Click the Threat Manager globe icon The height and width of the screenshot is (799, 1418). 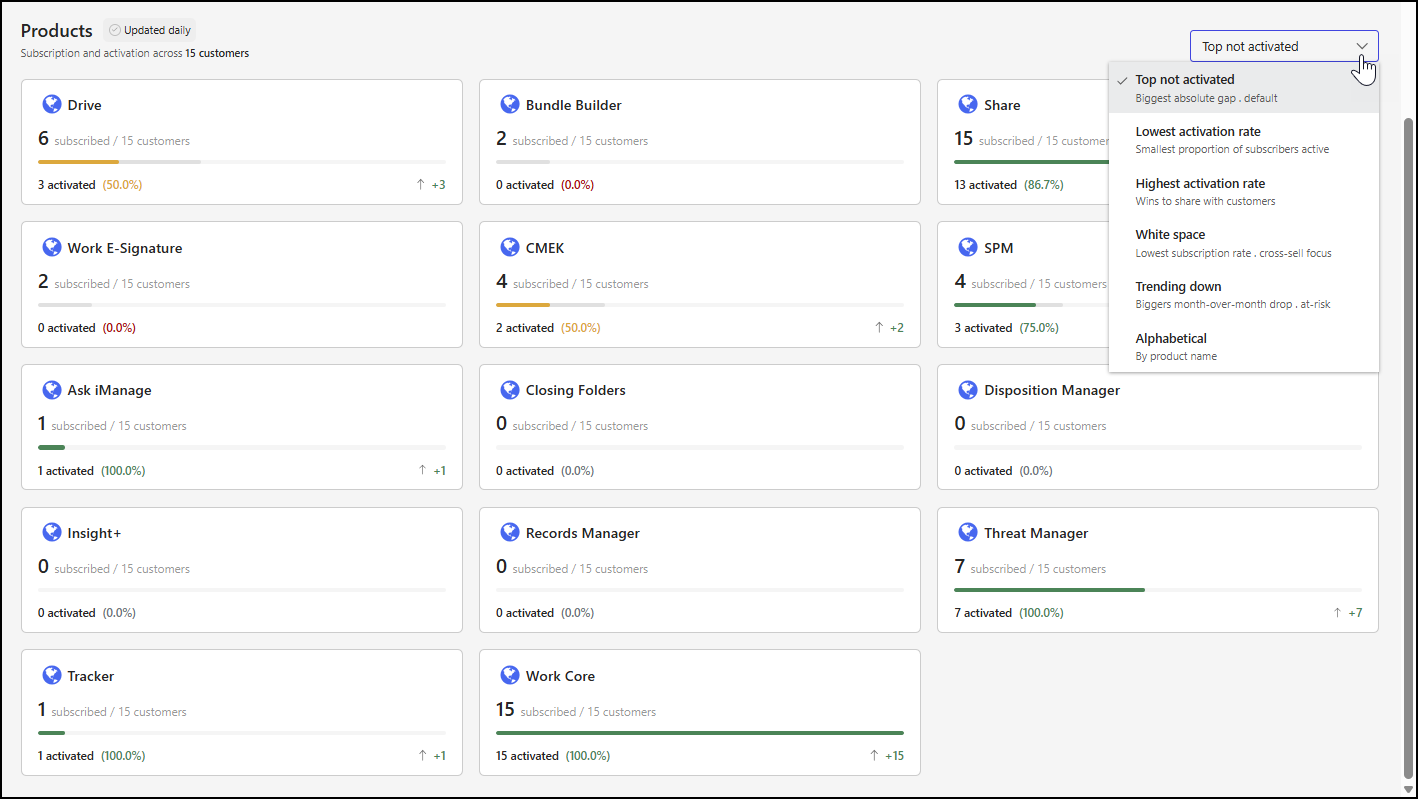tap(968, 532)
